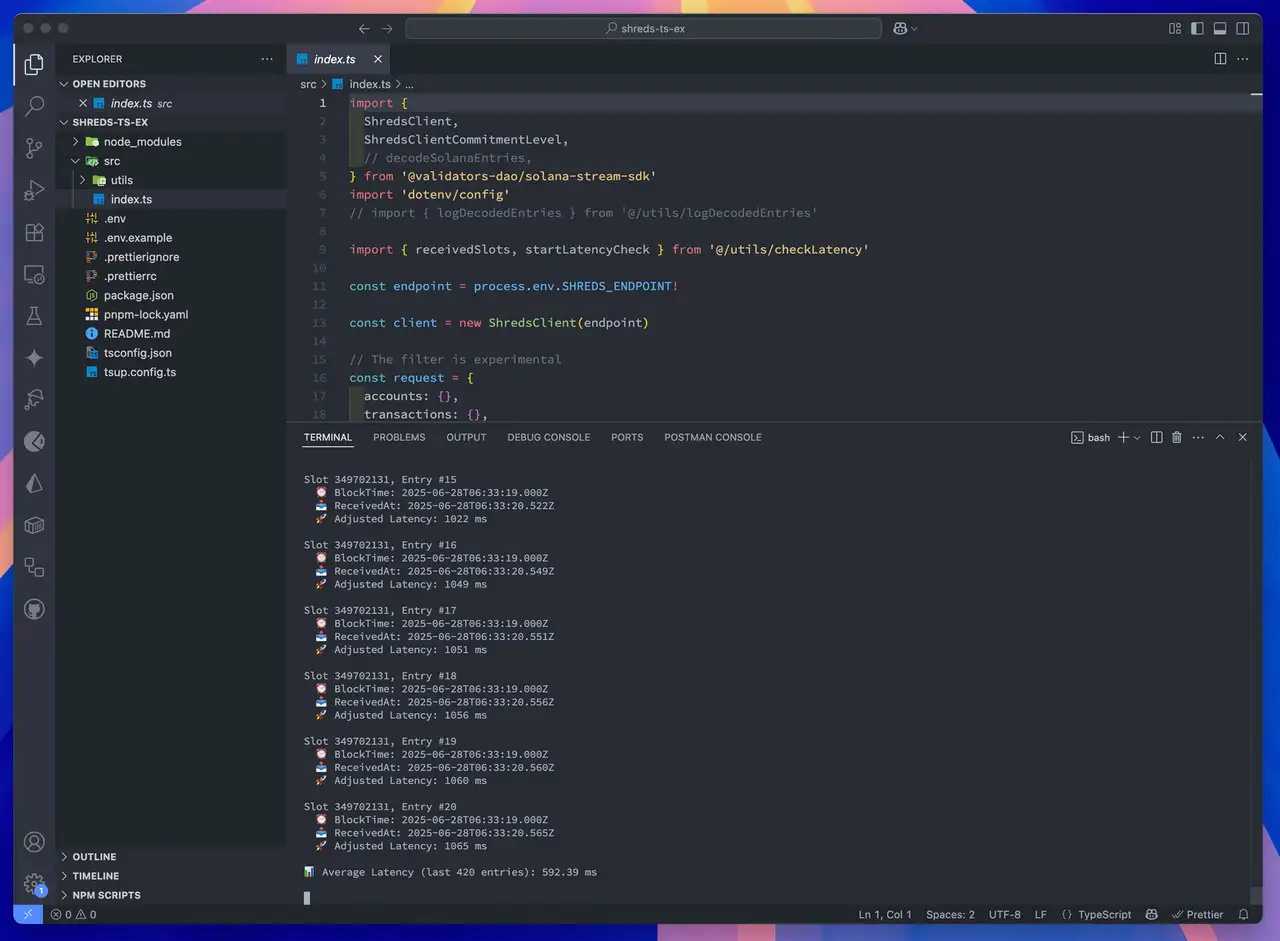This screenshot has height=941, width=1280.
Task: Open the Accounts icon at bottom left
Action: tap(34, 842)
